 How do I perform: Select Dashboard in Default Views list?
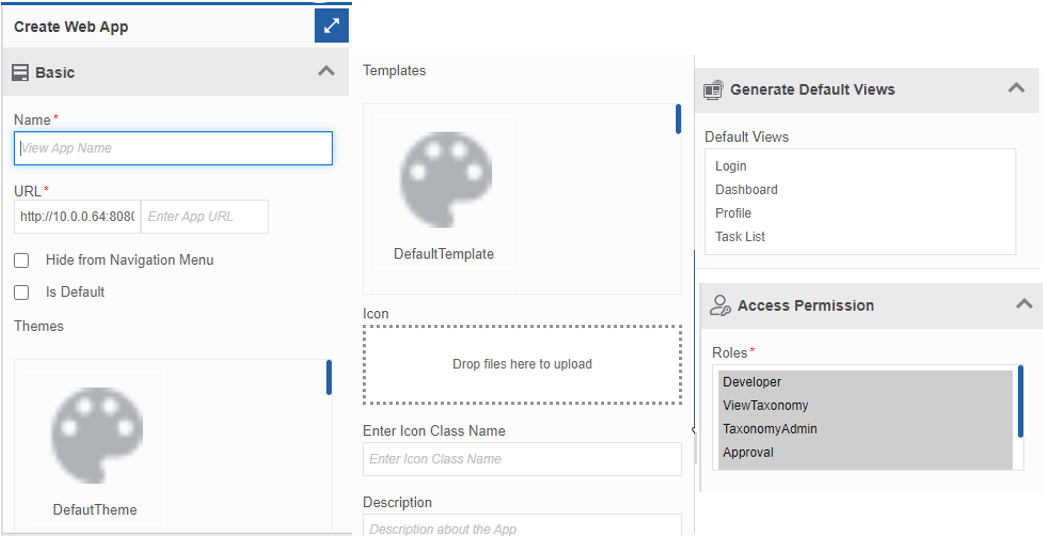point(746,190)
